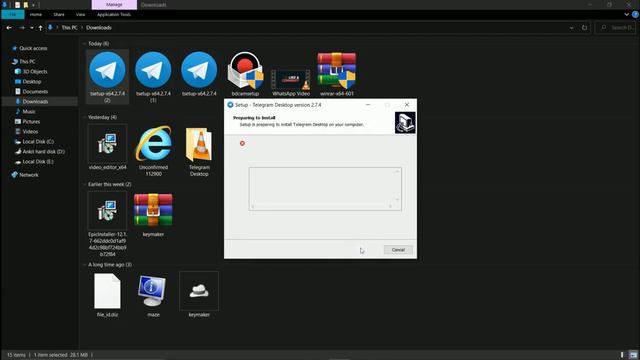The height and width of the screenshot is (360, 640).
Task: Open address bar history dropdown
Action: pos(571,28)
